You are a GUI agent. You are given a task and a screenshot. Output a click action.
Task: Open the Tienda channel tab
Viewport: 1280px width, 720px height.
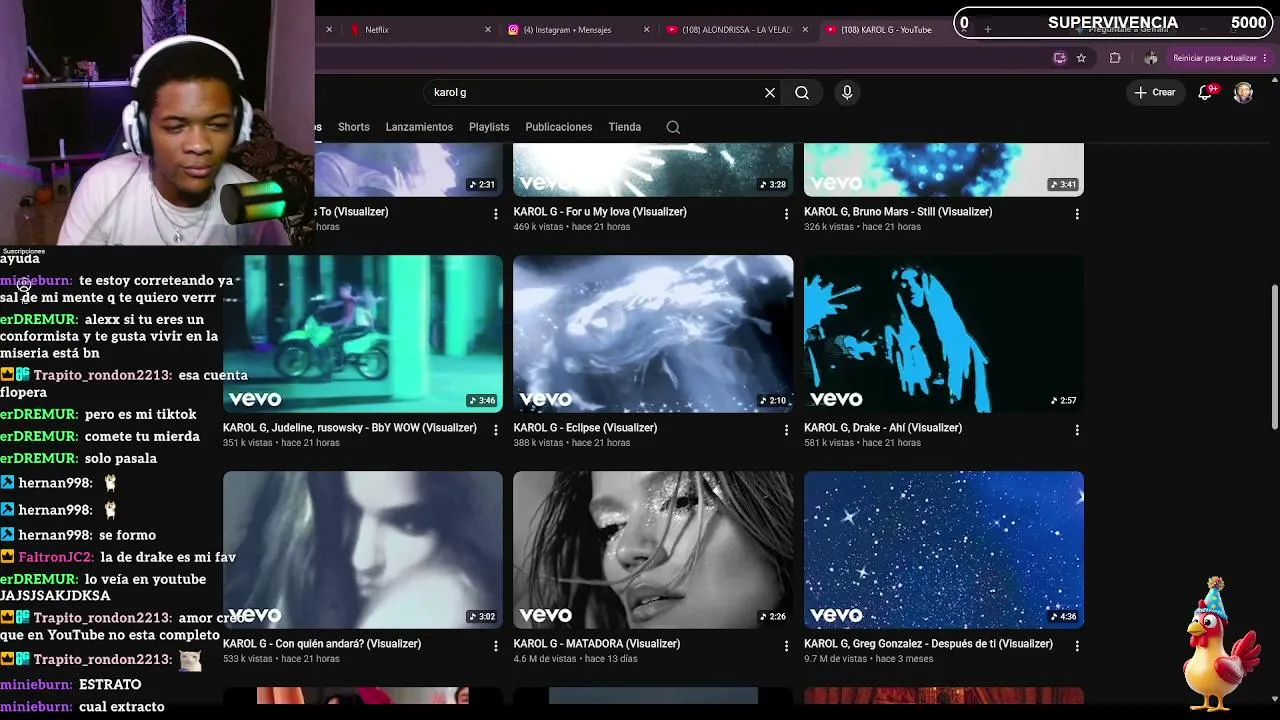coord(624,127)
